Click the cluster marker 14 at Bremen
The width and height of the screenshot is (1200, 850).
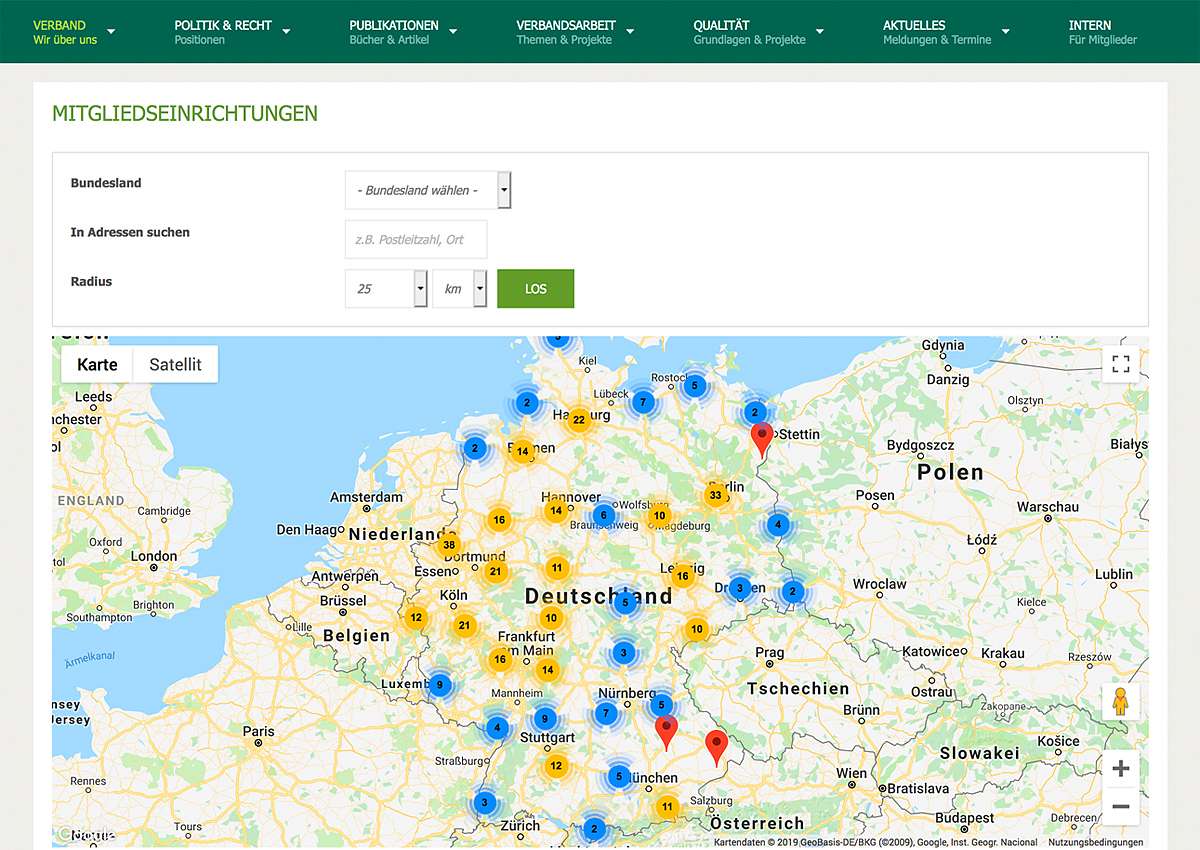click(522, 452)
